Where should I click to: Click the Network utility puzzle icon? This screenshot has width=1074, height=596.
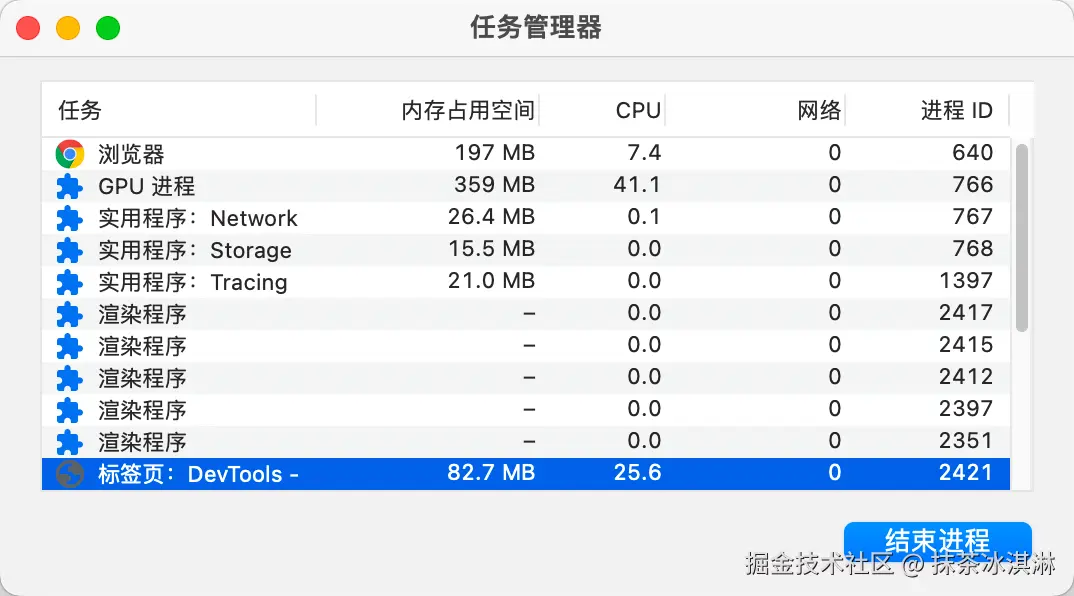click(x=69, y=218)
